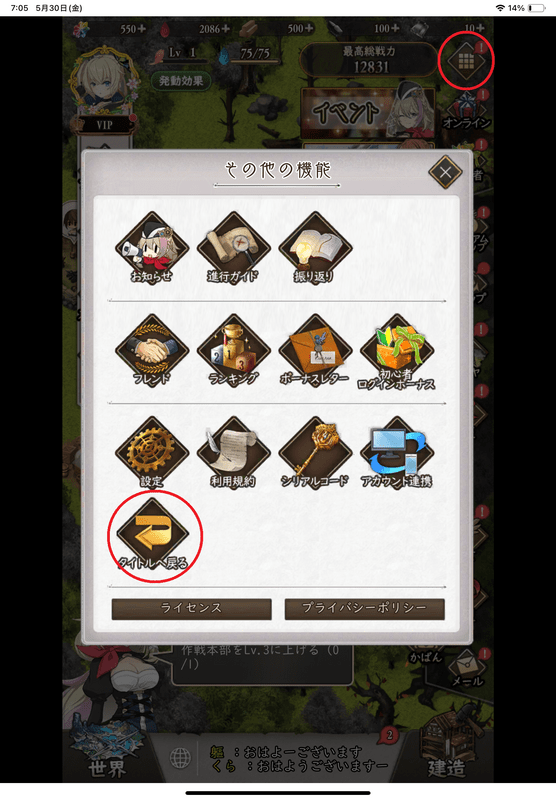Click the プライバシーポリシー button
The width and height of the screenshot is (556, 800).
(364, 609)
